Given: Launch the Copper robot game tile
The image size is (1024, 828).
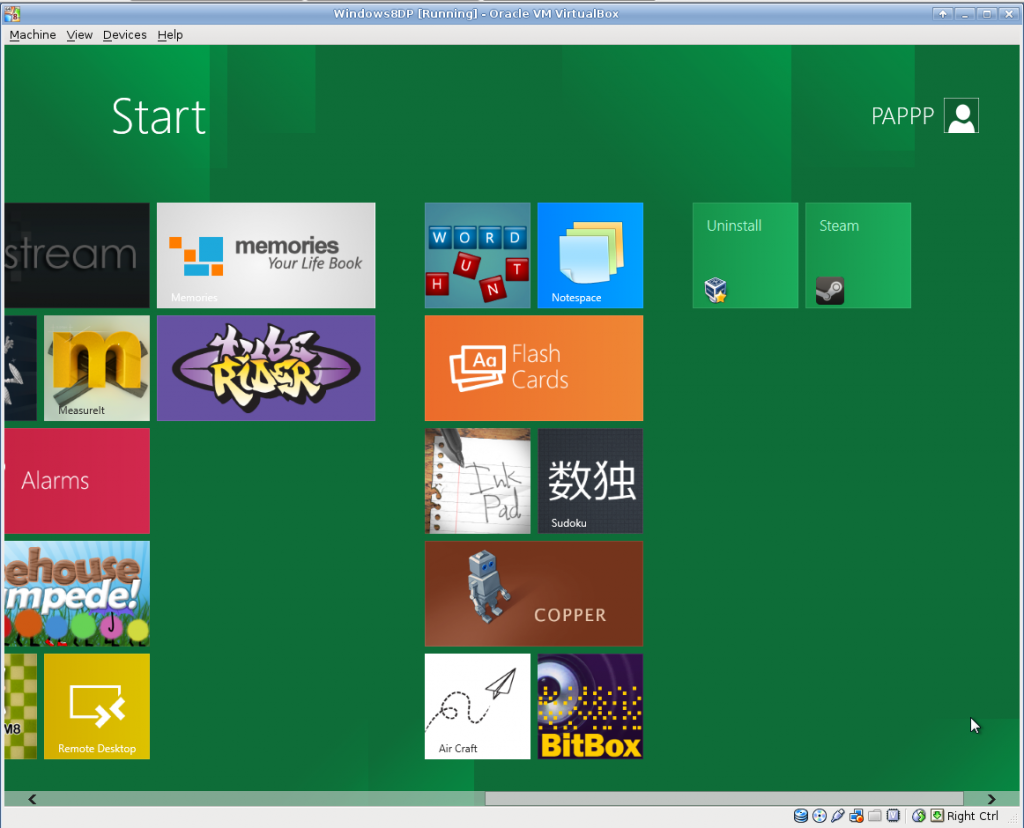Looking at the screenshot, I should [x=534, y=594].
